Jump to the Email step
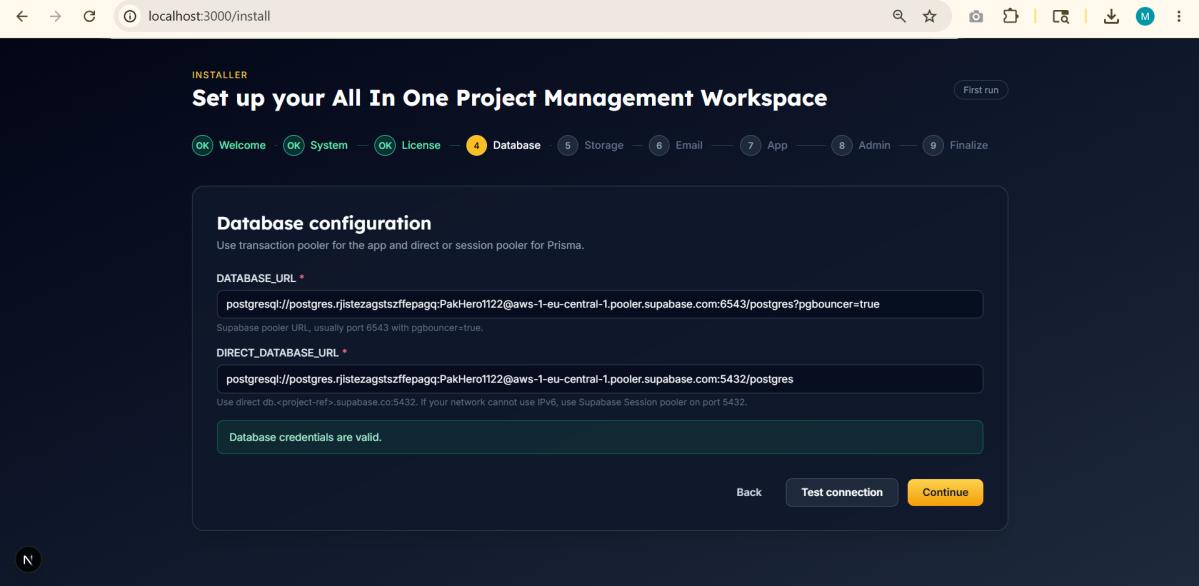1199x586 pixels. point(676,145)
